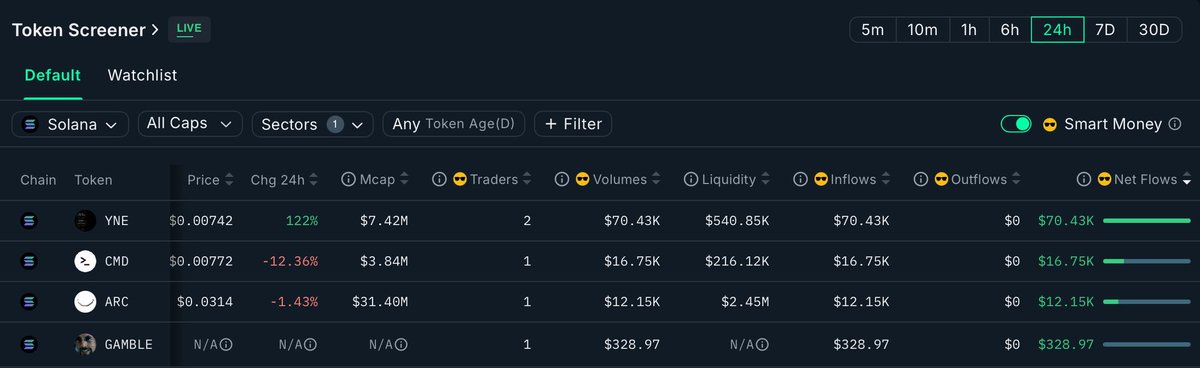Click the GAMBLE token avatar
Image resolution: width=1200 pixels, height=368 pixels.
tap(85, 344)
